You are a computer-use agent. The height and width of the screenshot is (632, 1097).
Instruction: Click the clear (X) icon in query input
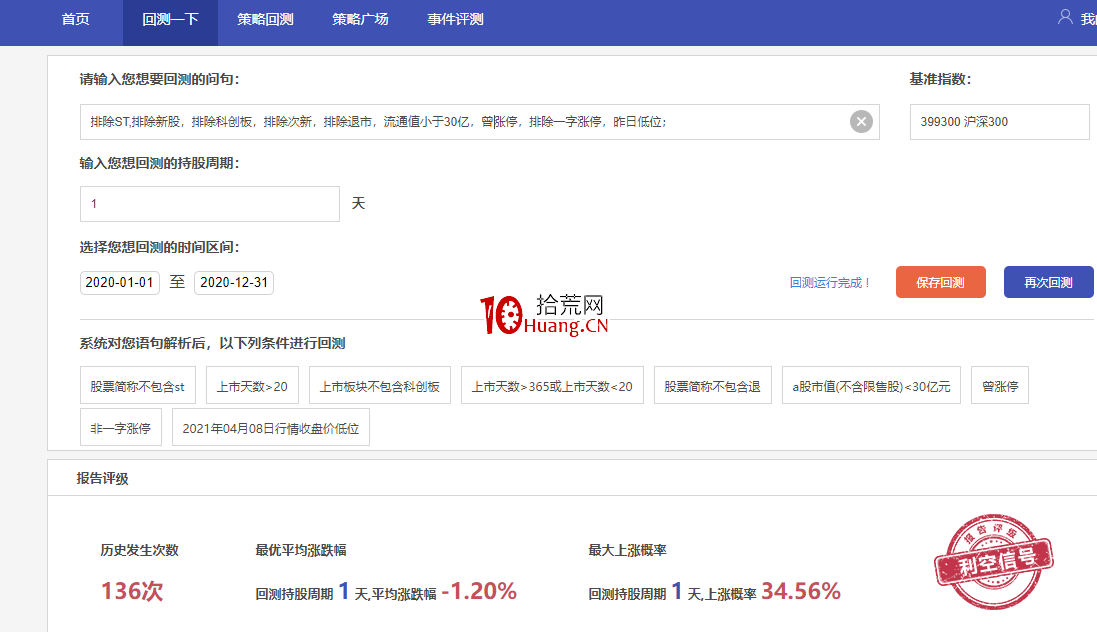[x=861, y=121]
